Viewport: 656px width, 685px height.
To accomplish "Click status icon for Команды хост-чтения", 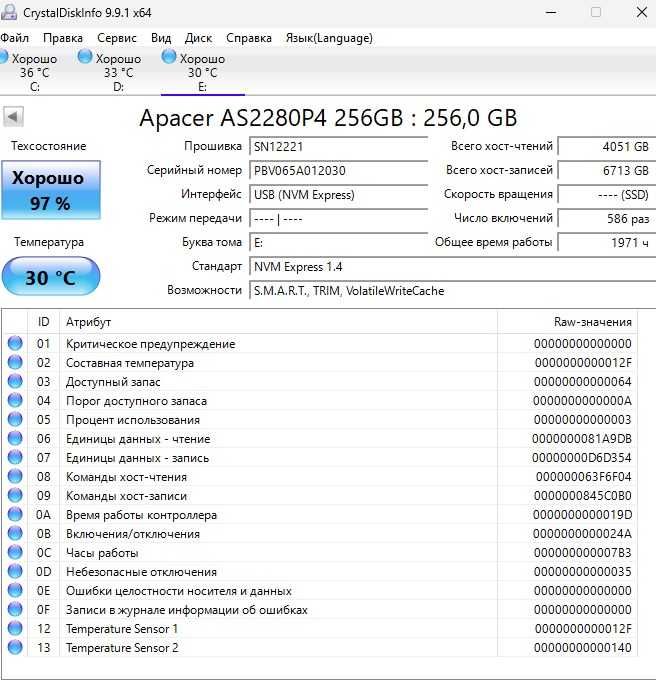I will click(x=15, y=476).
